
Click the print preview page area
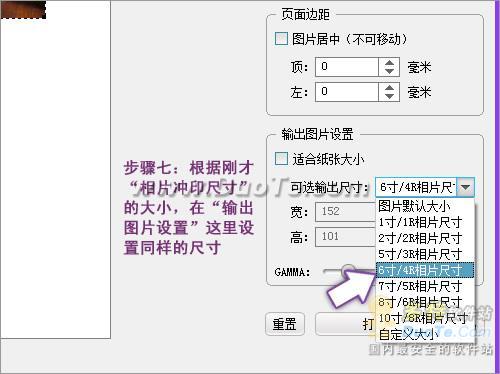pyautogui.click(x=55, y=169)
